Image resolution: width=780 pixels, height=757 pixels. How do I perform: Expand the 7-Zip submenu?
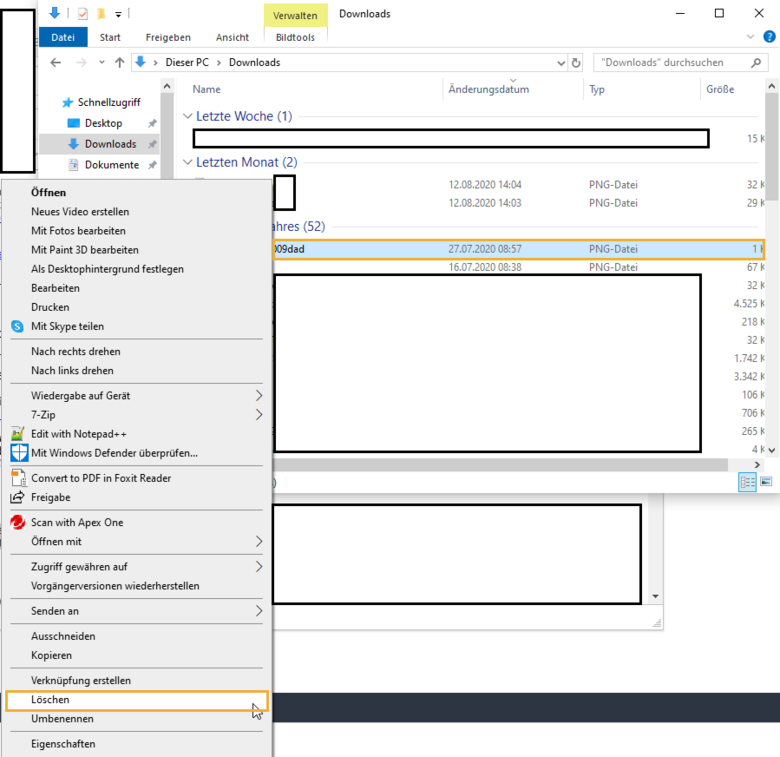click(259, 415)
